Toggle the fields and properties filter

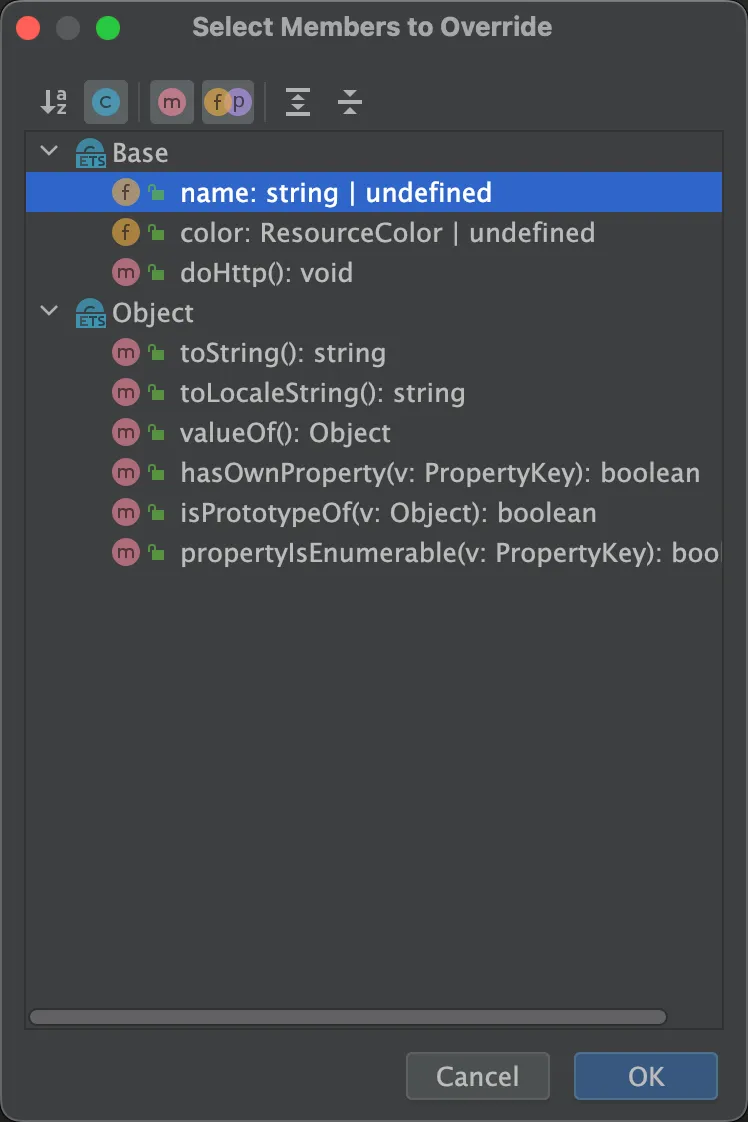click(x=228, y=102)
